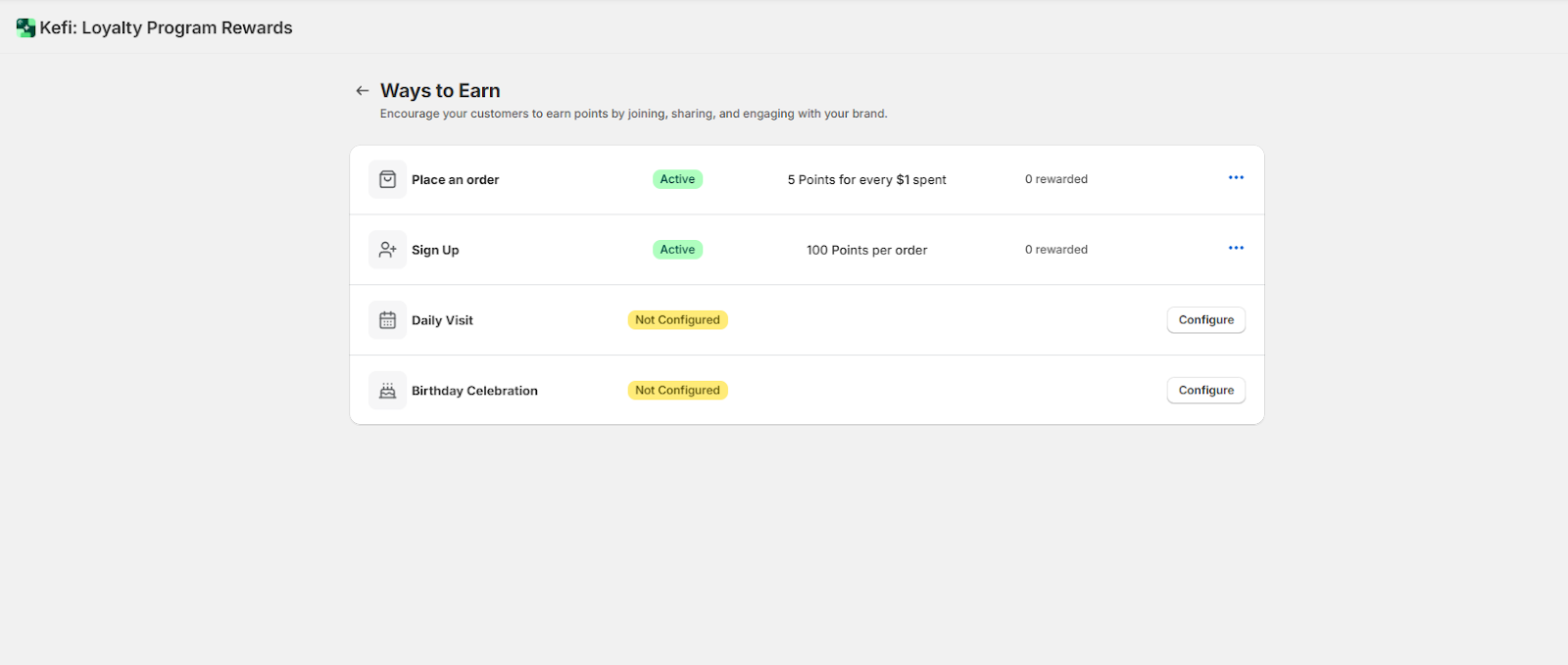Open the three-dot menu for Sign Up
This screenshot has height=665, width=1568.
tap(1236, 248)
